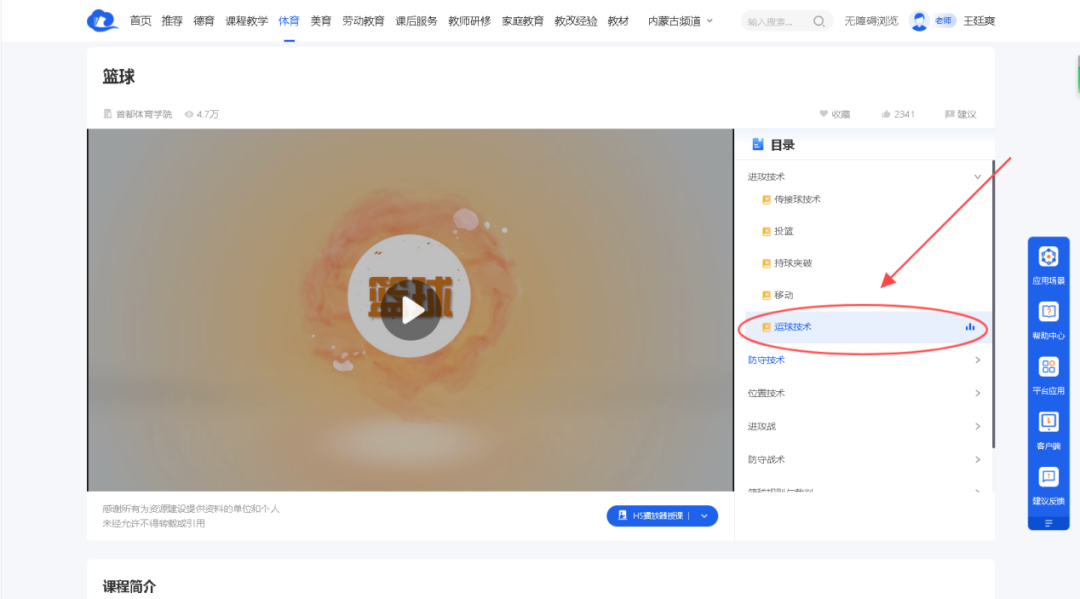
Task: Select the 运球技术 lesson
Action: pos(867,327)
